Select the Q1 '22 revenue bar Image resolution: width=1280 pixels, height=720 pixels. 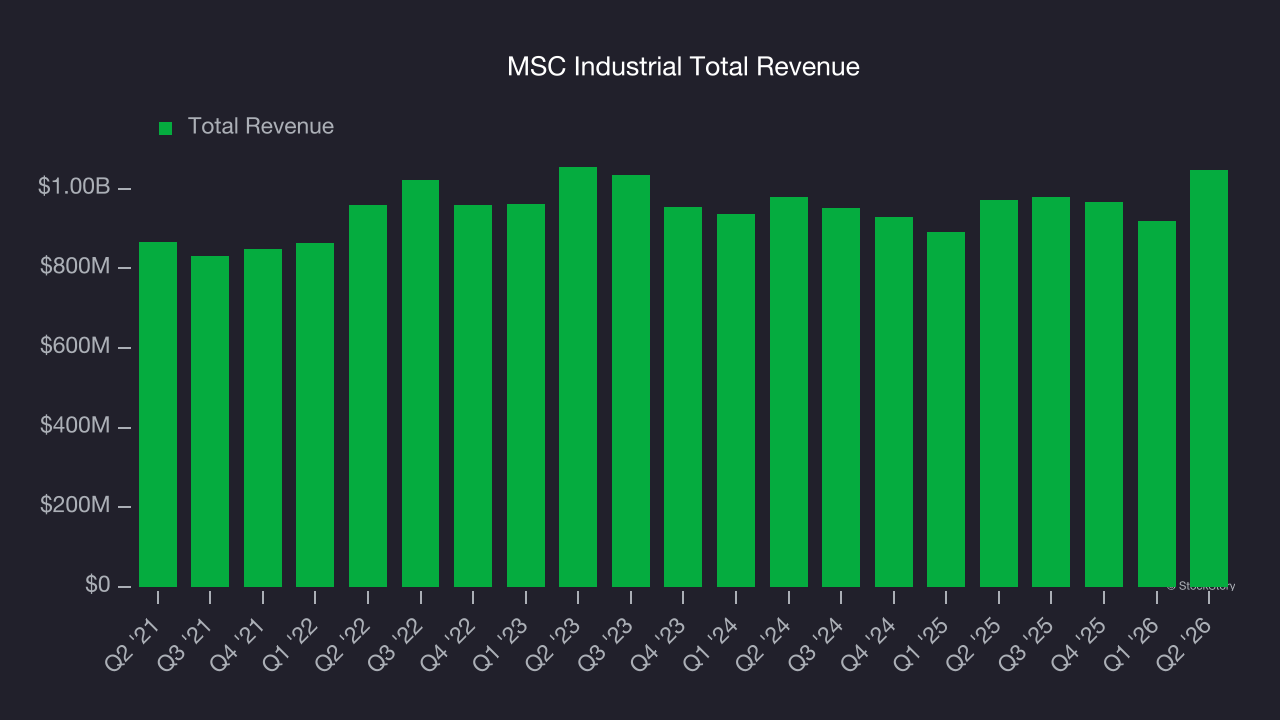tap(315, 415)
